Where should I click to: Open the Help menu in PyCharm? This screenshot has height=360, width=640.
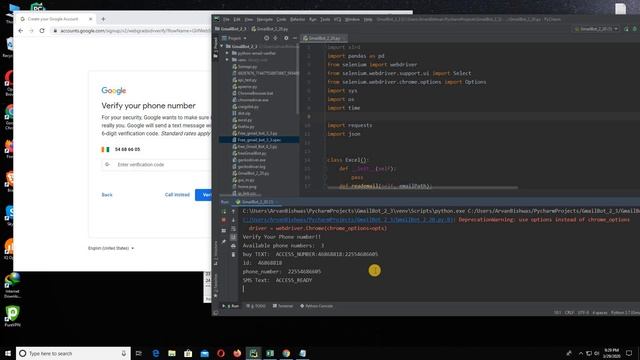click(x=368, y=19)
